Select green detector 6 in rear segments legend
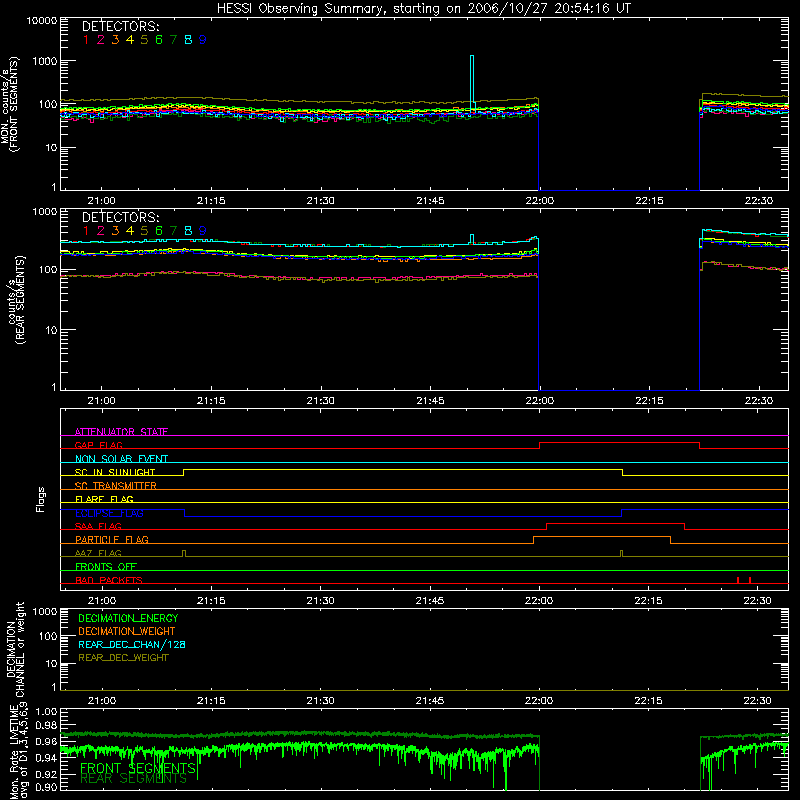The height and width of the screenshot is (800, 800). tap(159, 231)
